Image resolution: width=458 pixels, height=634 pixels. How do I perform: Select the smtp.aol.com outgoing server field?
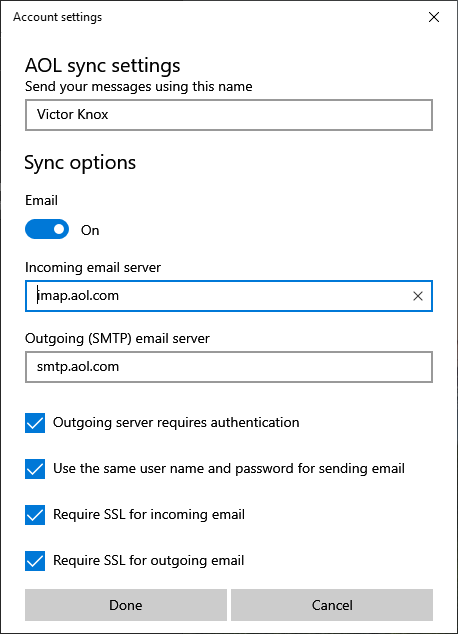[229, 367]
